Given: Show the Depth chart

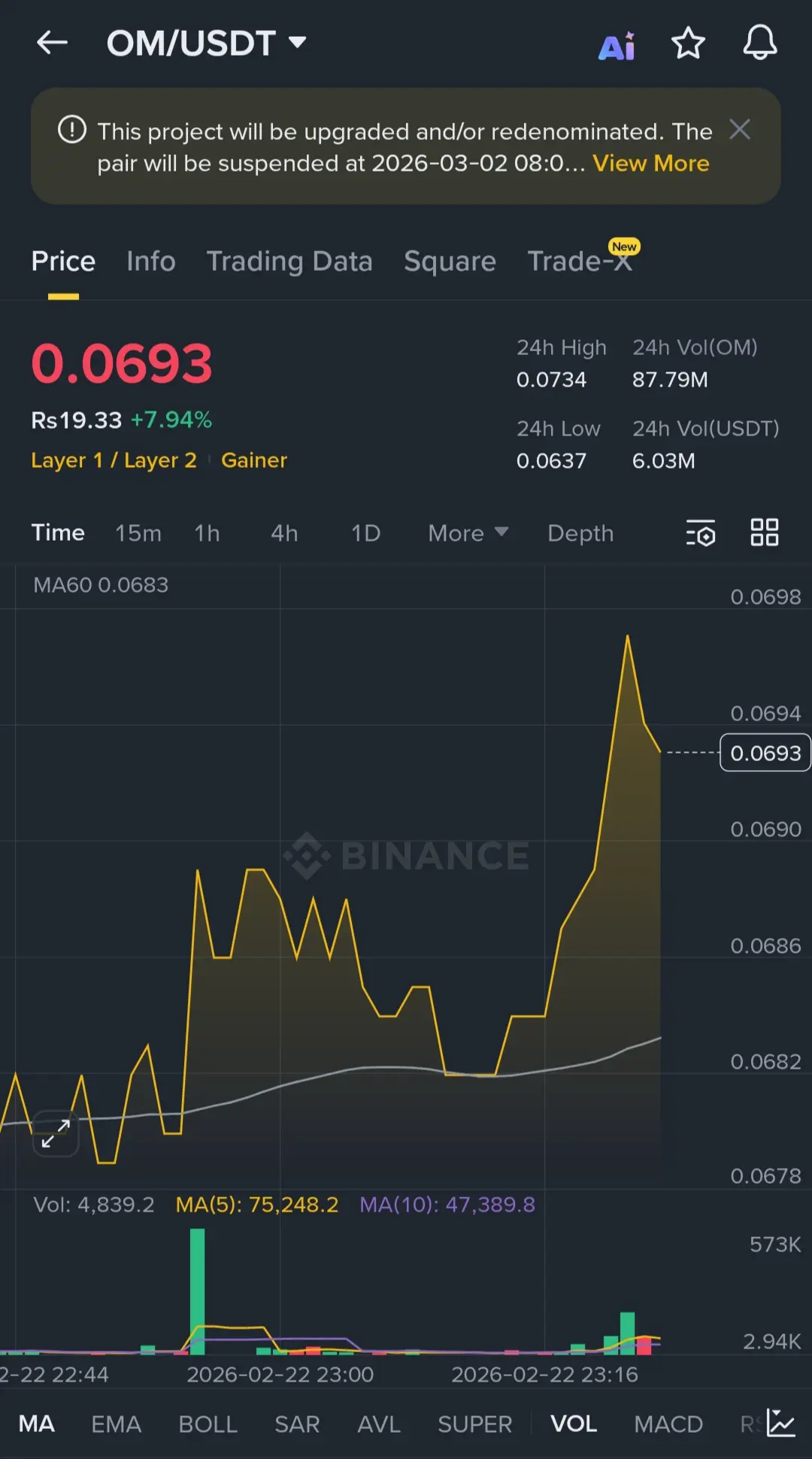Looking at the screenshot, I should click(580, 533).
